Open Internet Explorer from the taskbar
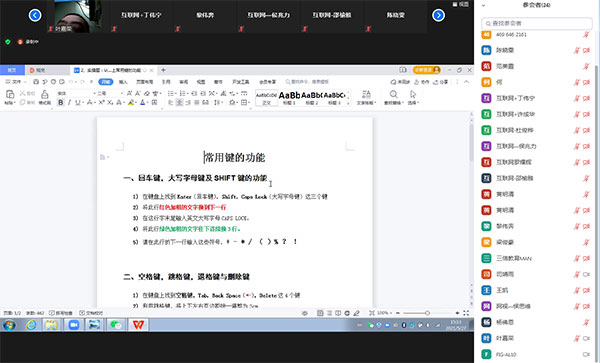This screenshot has width=600, height=363. pos(31,325)
